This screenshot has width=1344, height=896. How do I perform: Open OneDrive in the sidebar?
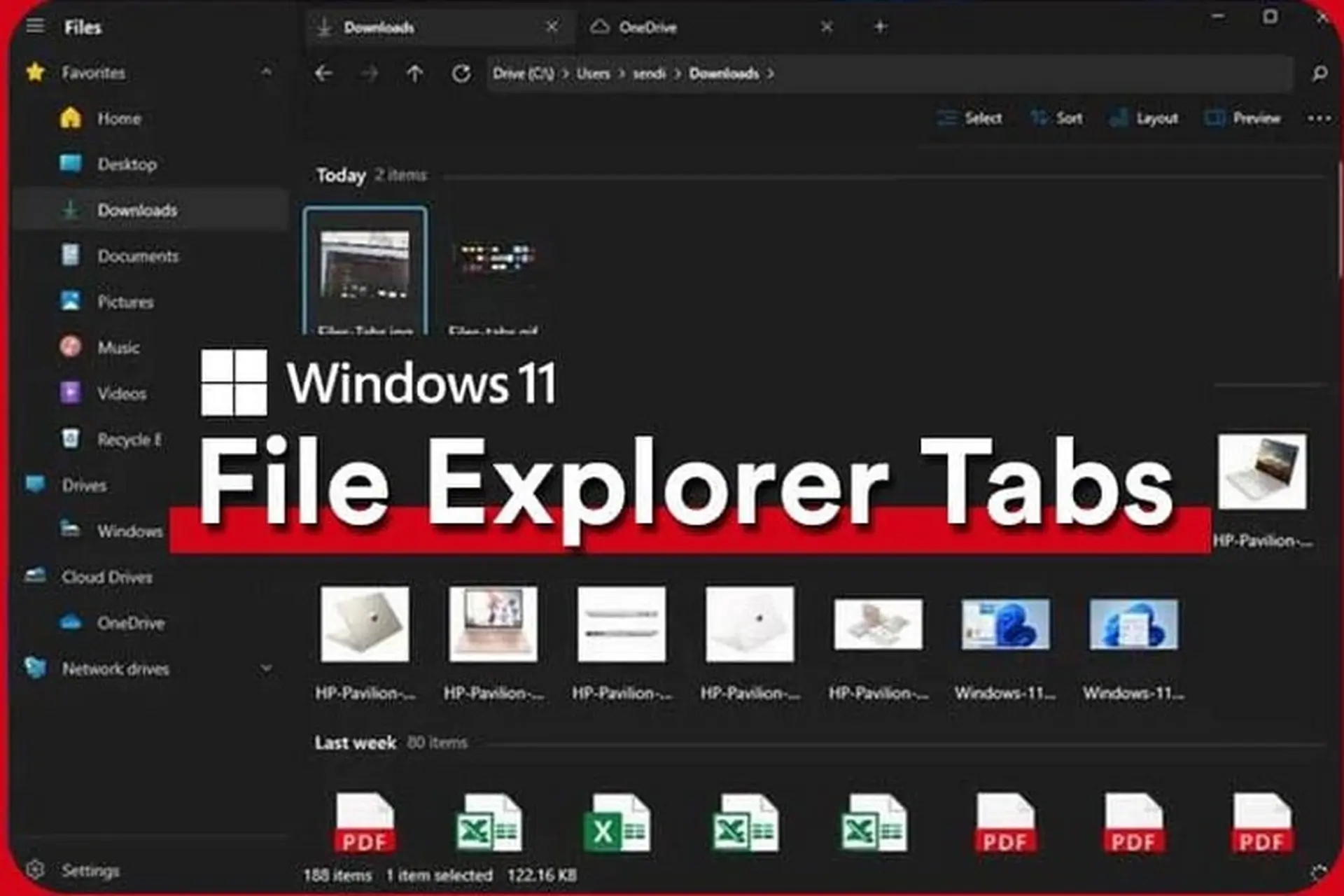131,623
